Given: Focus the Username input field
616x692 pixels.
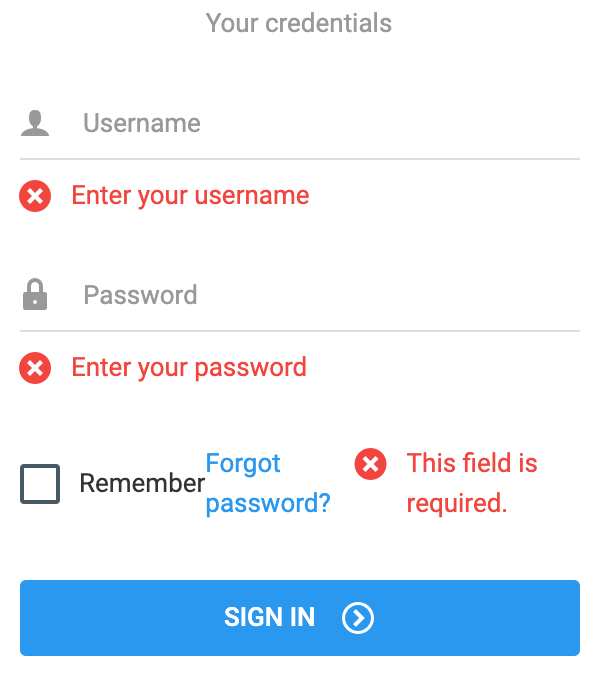Looking at the screenshot, I should point(320,123).
